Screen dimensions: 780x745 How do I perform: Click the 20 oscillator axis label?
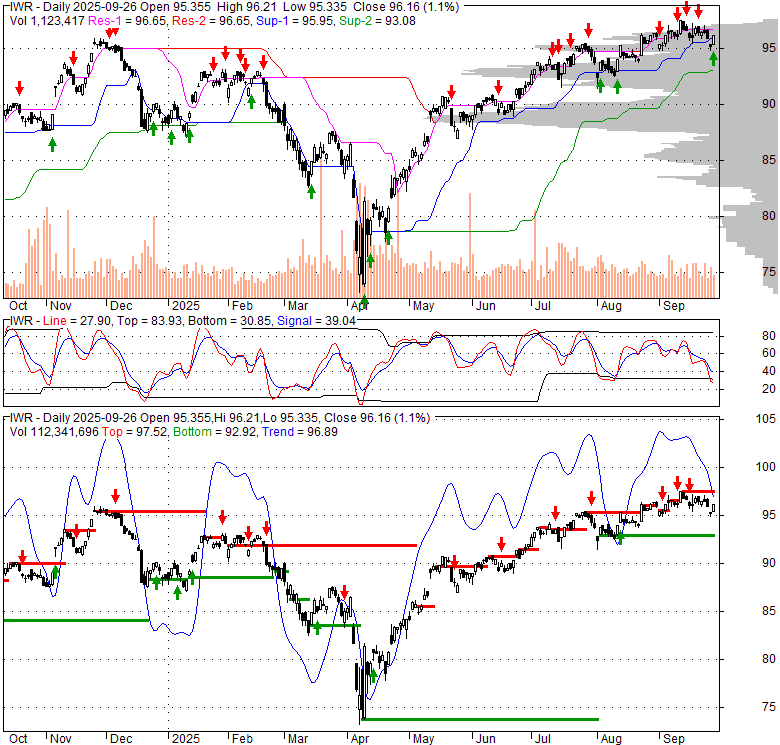click(x=769, y=389)
